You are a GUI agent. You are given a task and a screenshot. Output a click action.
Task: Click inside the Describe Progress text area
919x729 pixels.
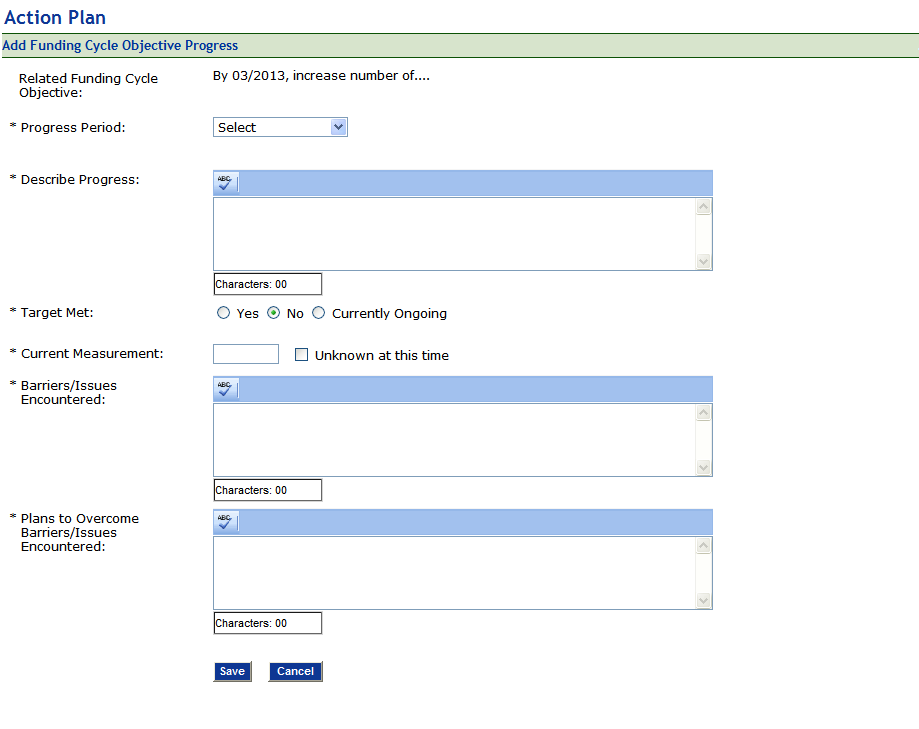tap(454, 233)
